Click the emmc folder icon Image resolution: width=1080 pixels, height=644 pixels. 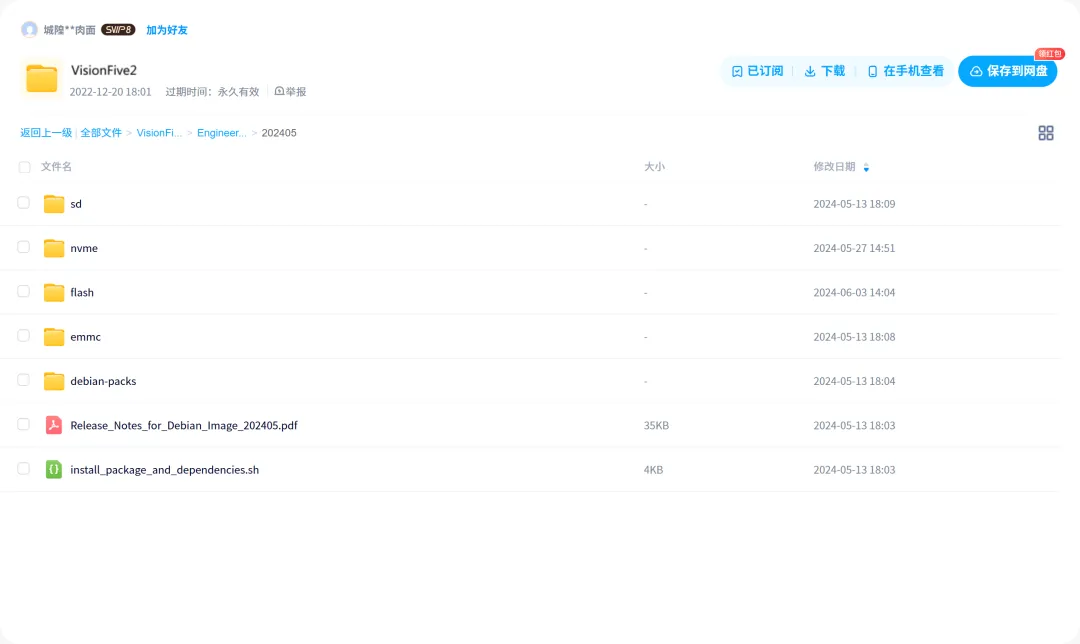(54, 337)
